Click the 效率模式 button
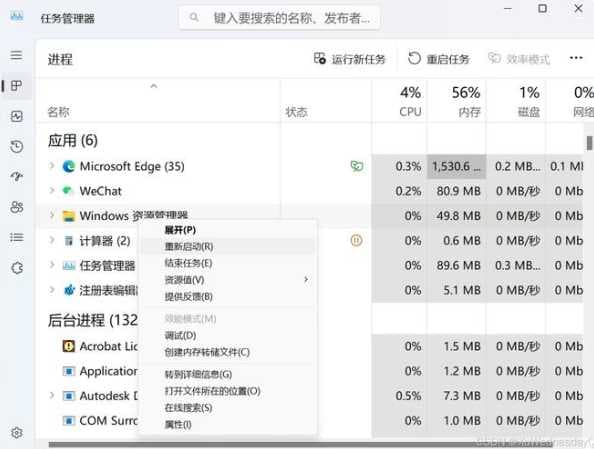Viewport: 594px width, 449px height. tap(519, 59)
